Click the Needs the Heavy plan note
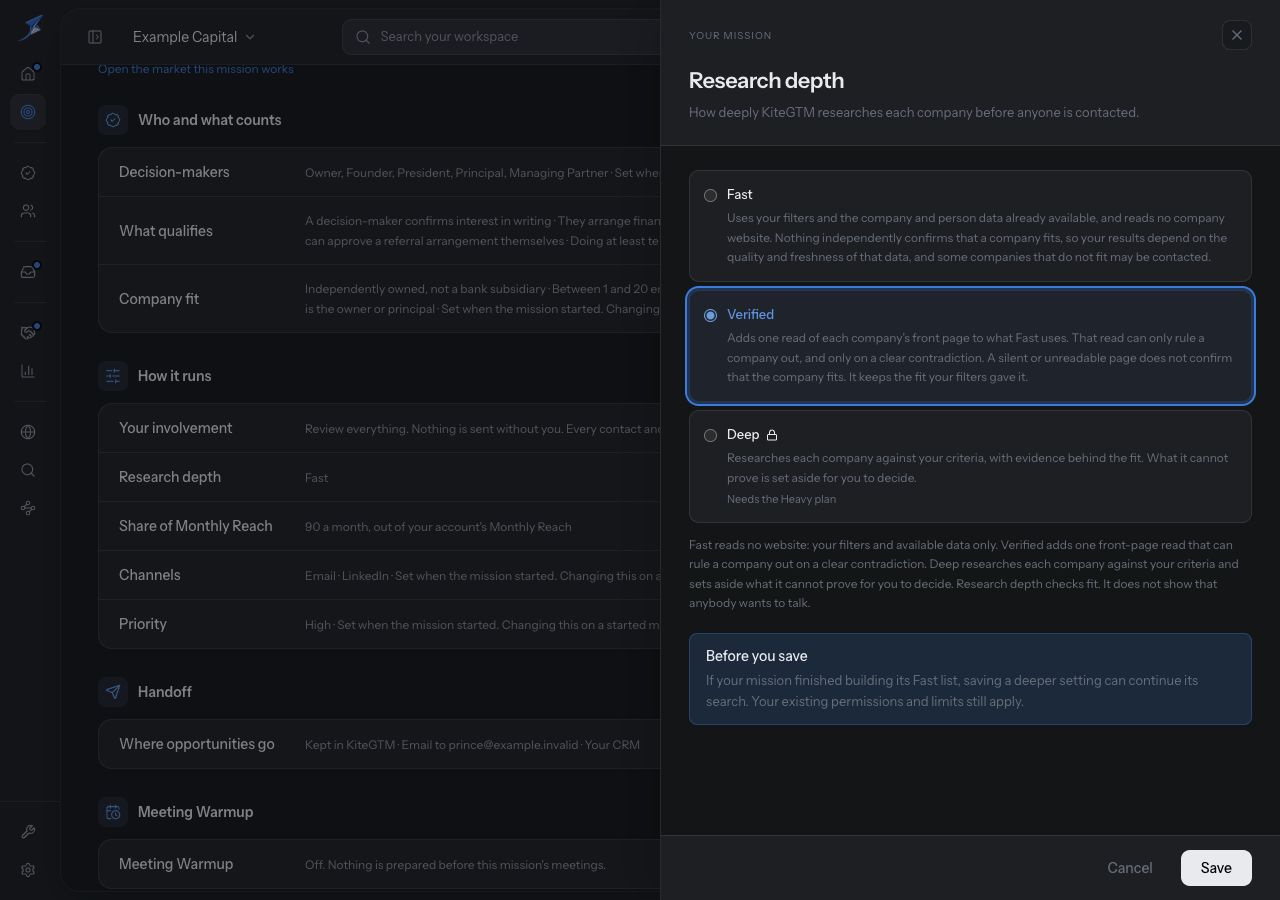 [781, 499]
